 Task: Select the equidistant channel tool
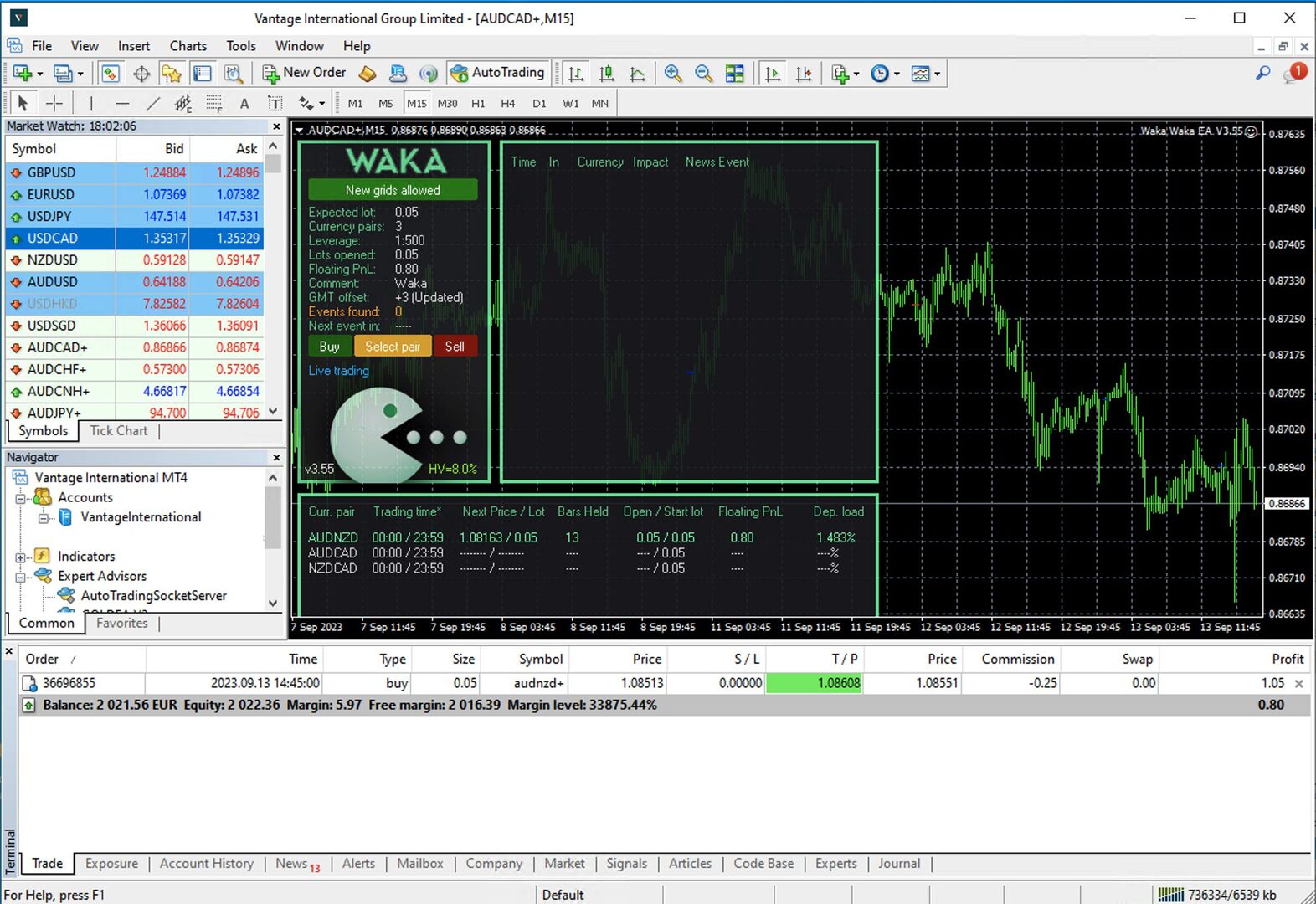(183, 103)
